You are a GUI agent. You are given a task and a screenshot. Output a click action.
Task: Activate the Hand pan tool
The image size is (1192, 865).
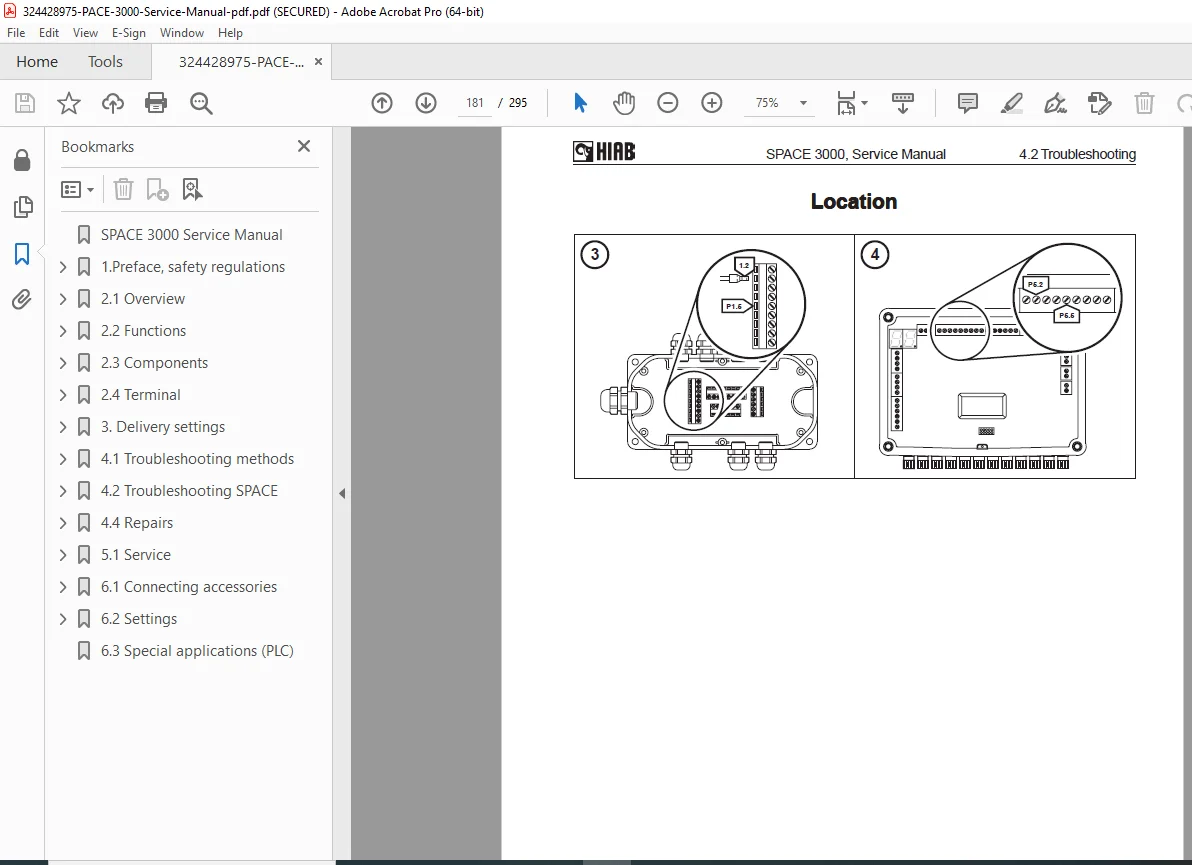[624, 103]
